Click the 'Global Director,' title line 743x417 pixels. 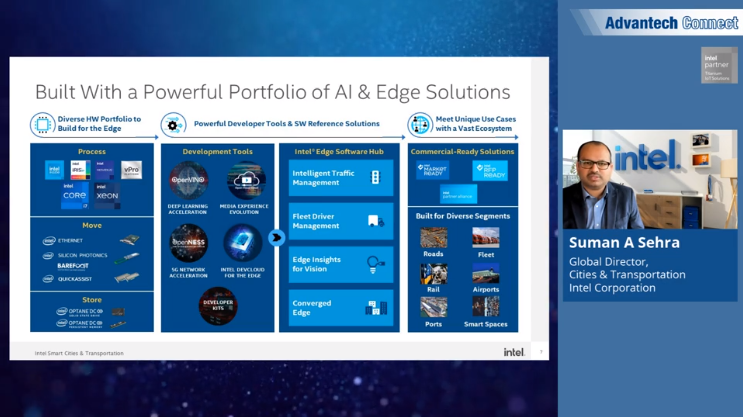click(x=608, y=262)
